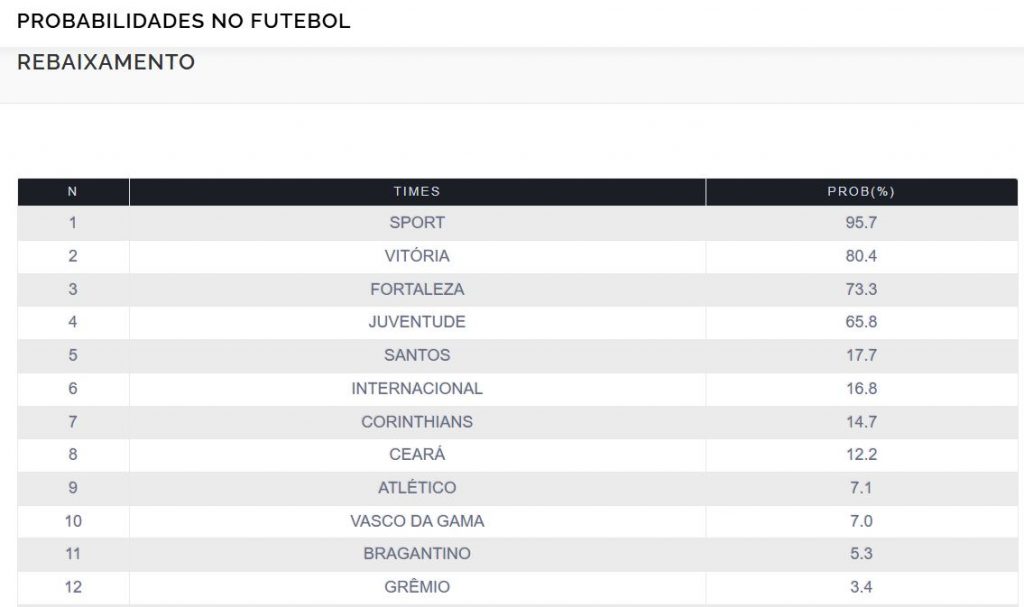This screenshot has height=607, width=1024.
Task: Click on the SANTOS team name
Action: 417,355
